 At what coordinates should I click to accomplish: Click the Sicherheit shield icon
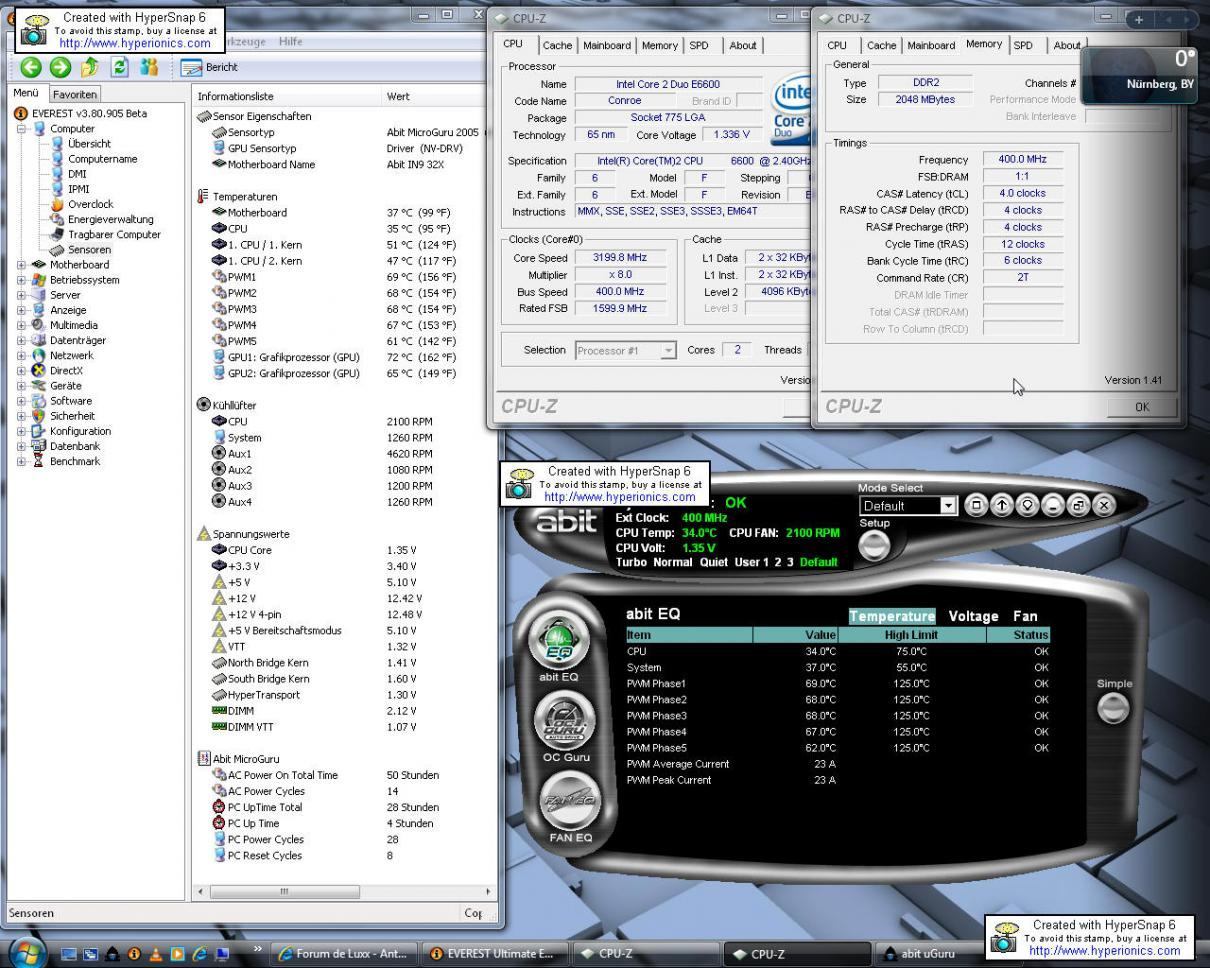(39, 416)
